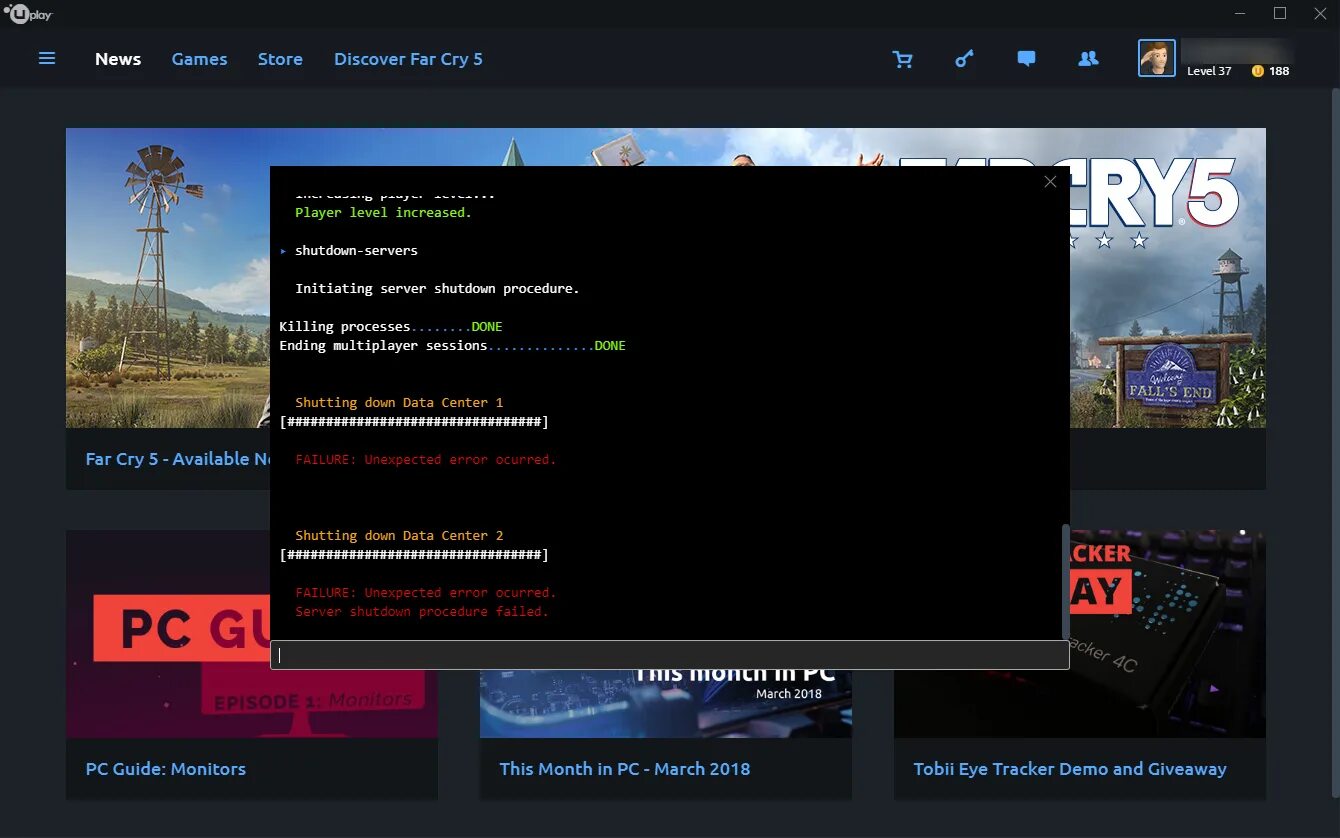Open Discover Far Cry 5 tab

pos(408,59)
